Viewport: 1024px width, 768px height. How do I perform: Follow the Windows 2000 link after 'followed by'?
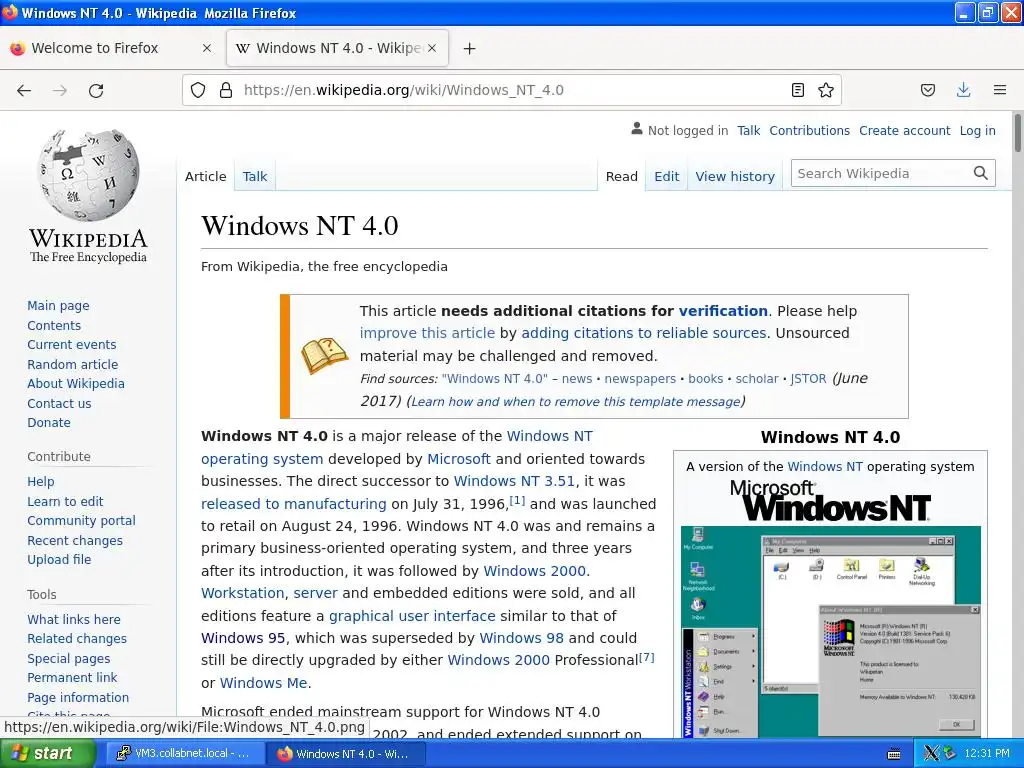(x=534, y=571)
